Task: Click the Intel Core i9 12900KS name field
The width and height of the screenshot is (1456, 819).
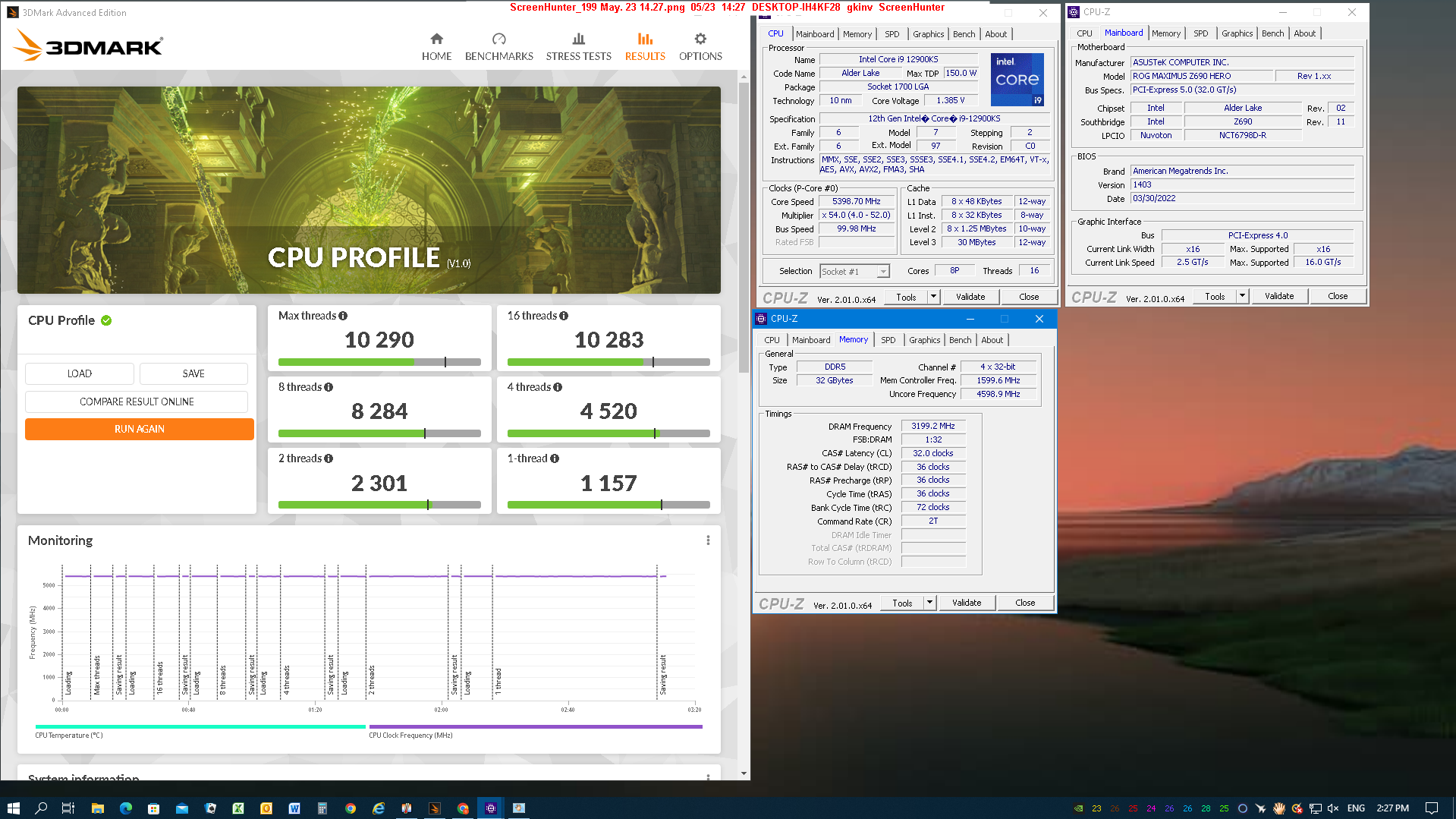Action: (898, 59)
